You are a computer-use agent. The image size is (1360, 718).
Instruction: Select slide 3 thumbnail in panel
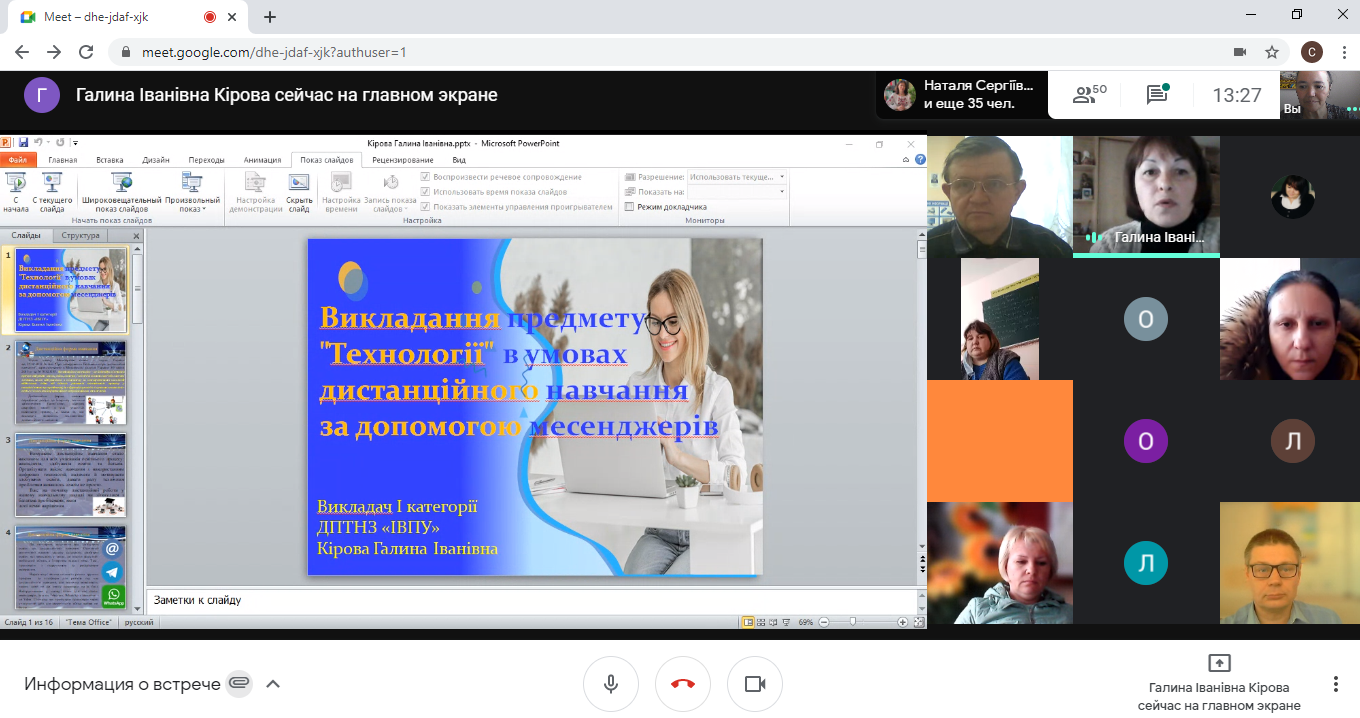tap(71, 475)
